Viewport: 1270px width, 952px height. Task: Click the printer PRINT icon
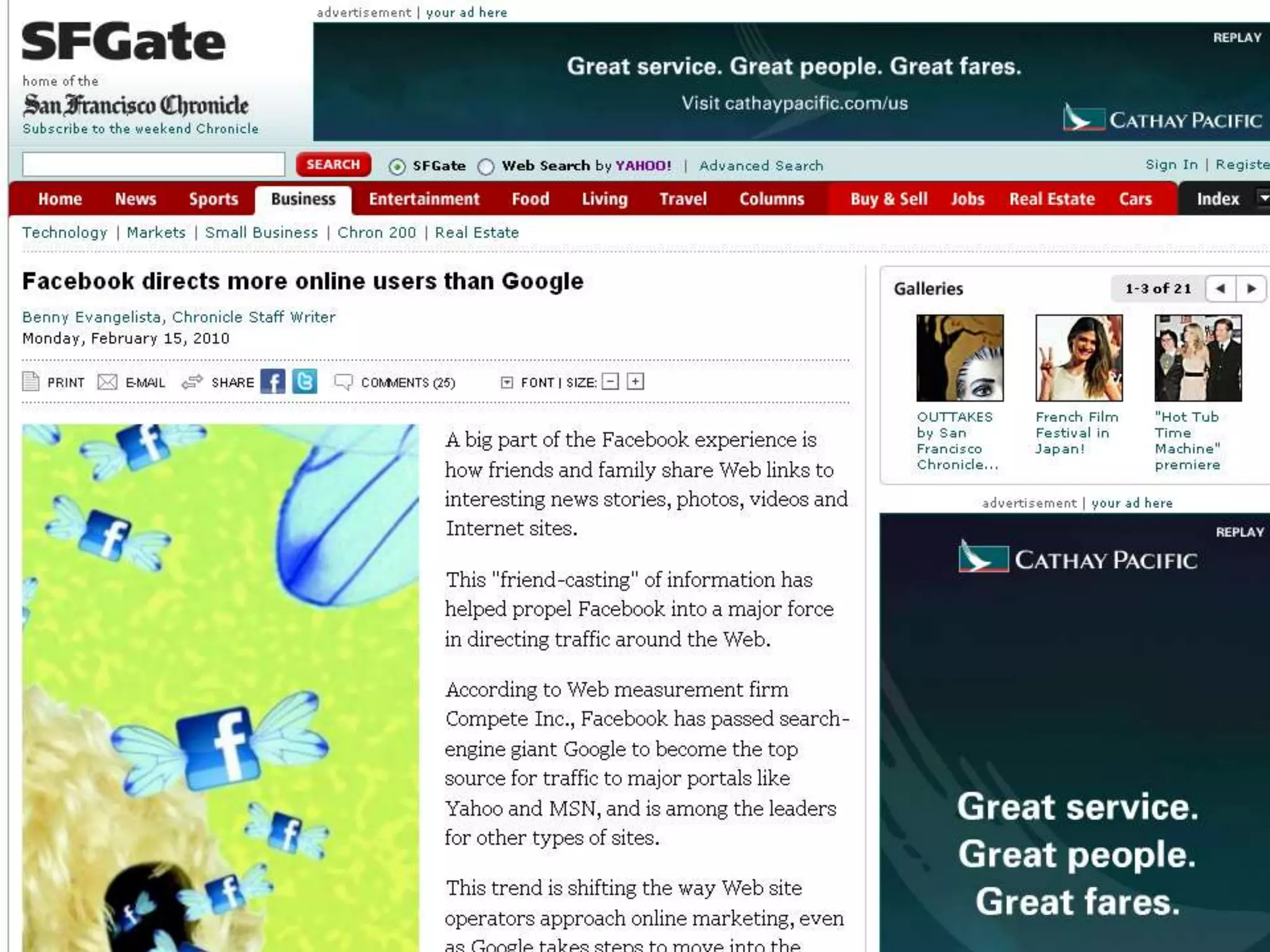pos(31,382)
